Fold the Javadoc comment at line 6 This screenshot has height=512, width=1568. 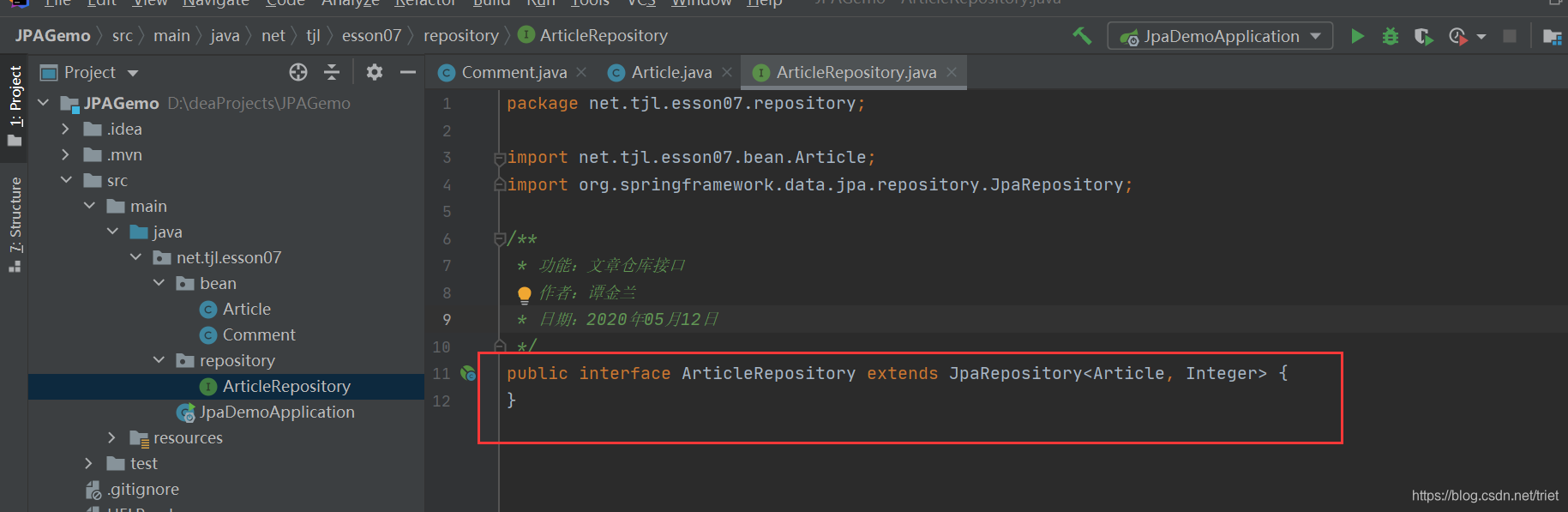500,239
